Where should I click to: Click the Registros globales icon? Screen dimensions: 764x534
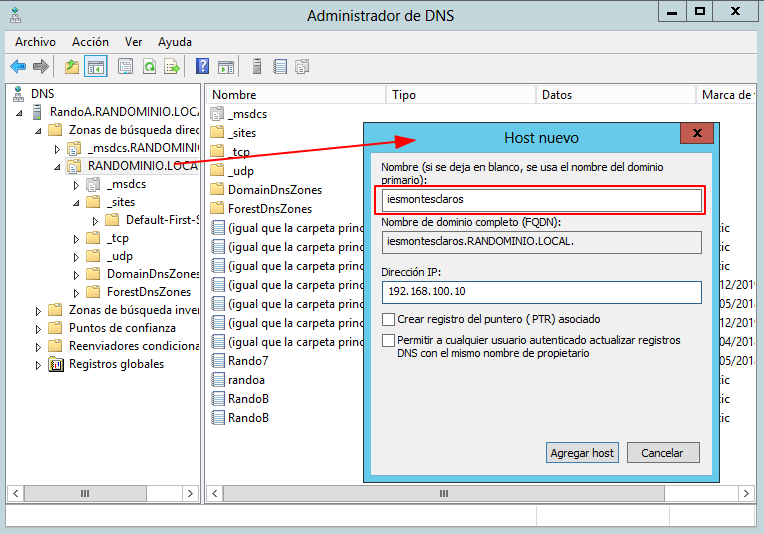click(56, 364)
